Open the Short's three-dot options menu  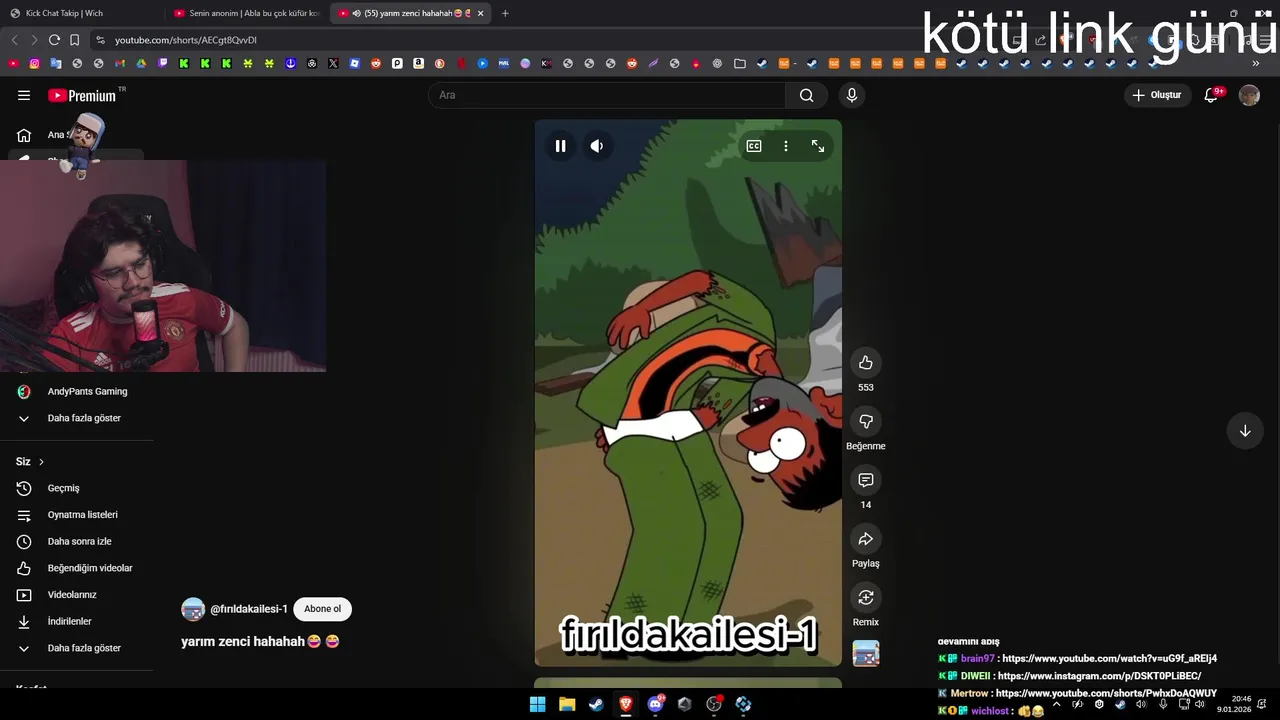pos(786,146)
